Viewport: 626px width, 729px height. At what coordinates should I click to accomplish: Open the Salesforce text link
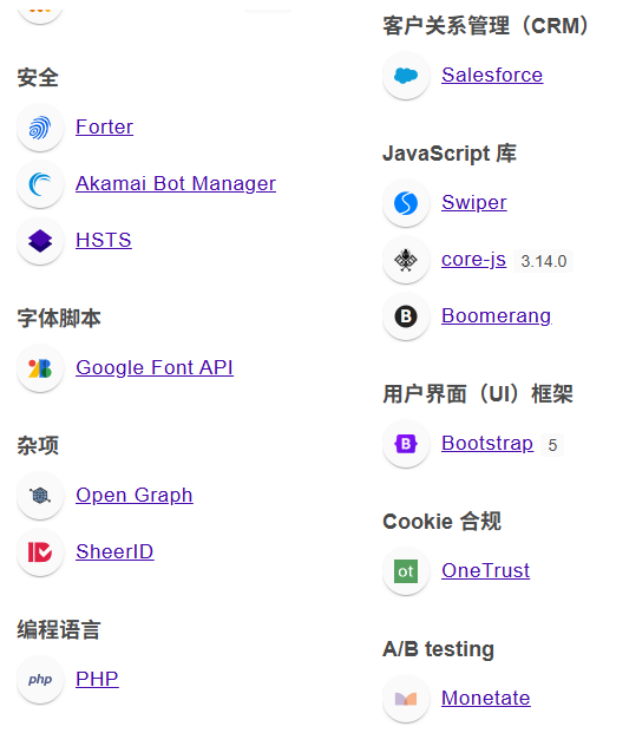tap(492, 75)
